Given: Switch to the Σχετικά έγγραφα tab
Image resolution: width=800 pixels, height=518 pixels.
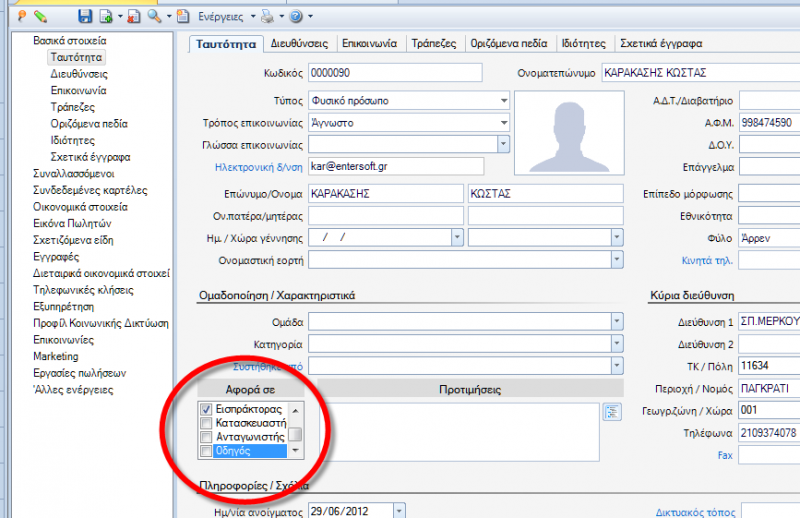Looking at the screenshot, I should [661, 44].
